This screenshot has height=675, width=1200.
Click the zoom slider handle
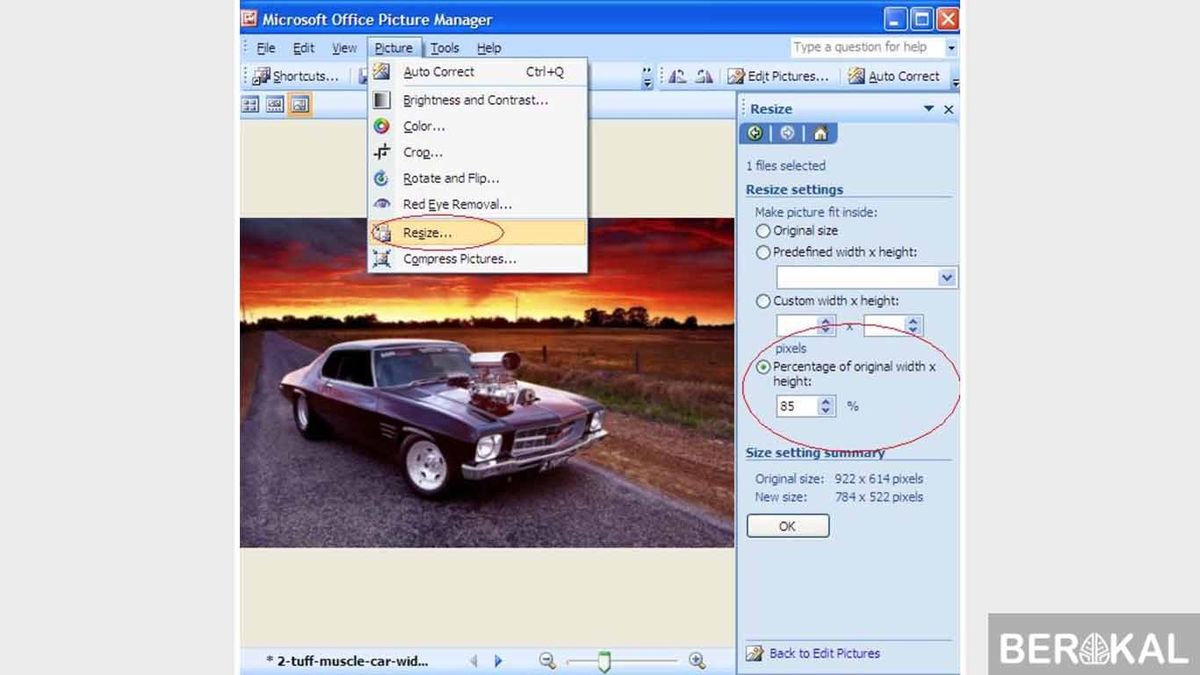coord(604,661)
